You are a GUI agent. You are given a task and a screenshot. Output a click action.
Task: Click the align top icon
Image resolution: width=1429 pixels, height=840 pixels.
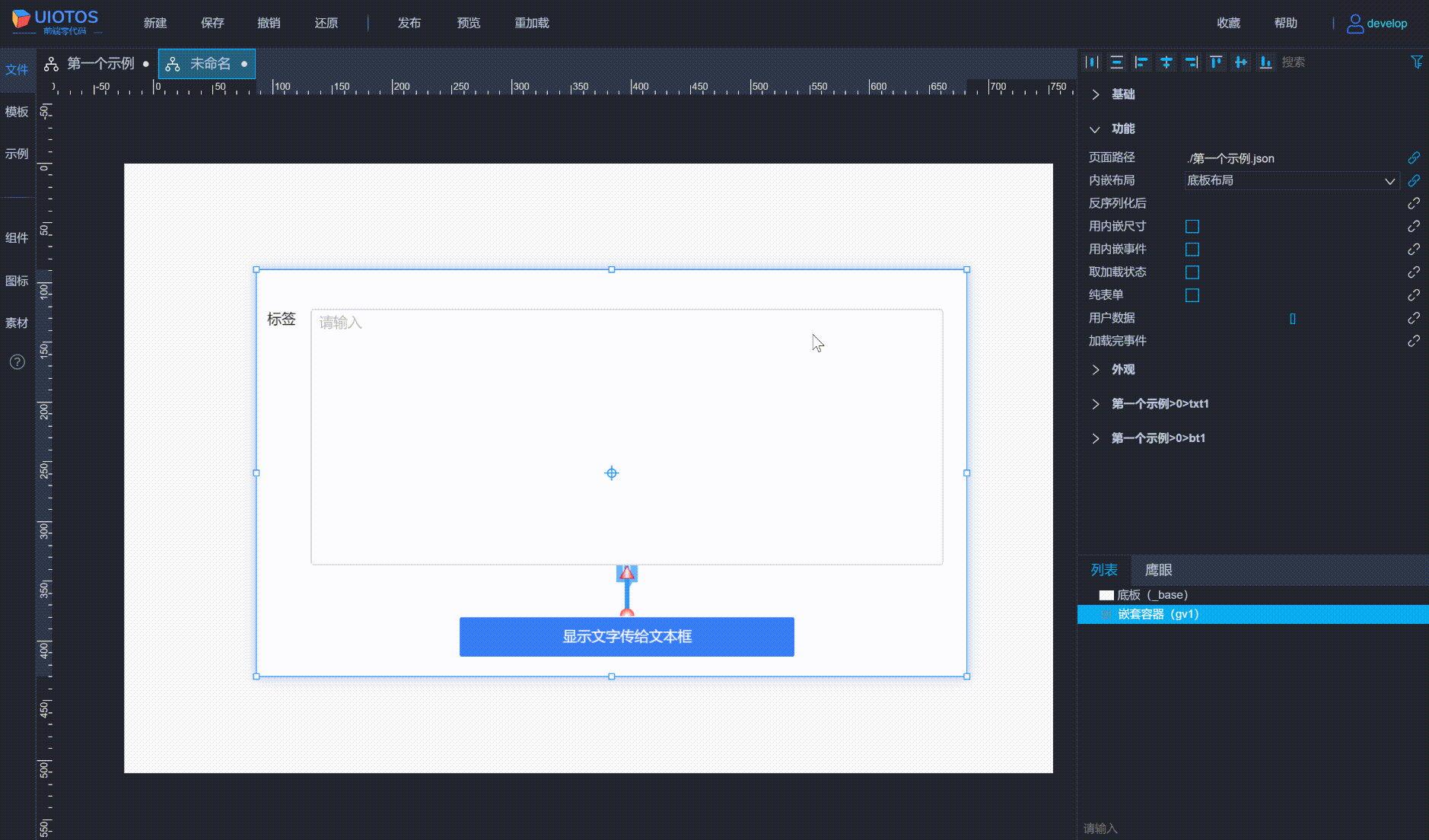pyautogui.click(x=1216, y=62)
